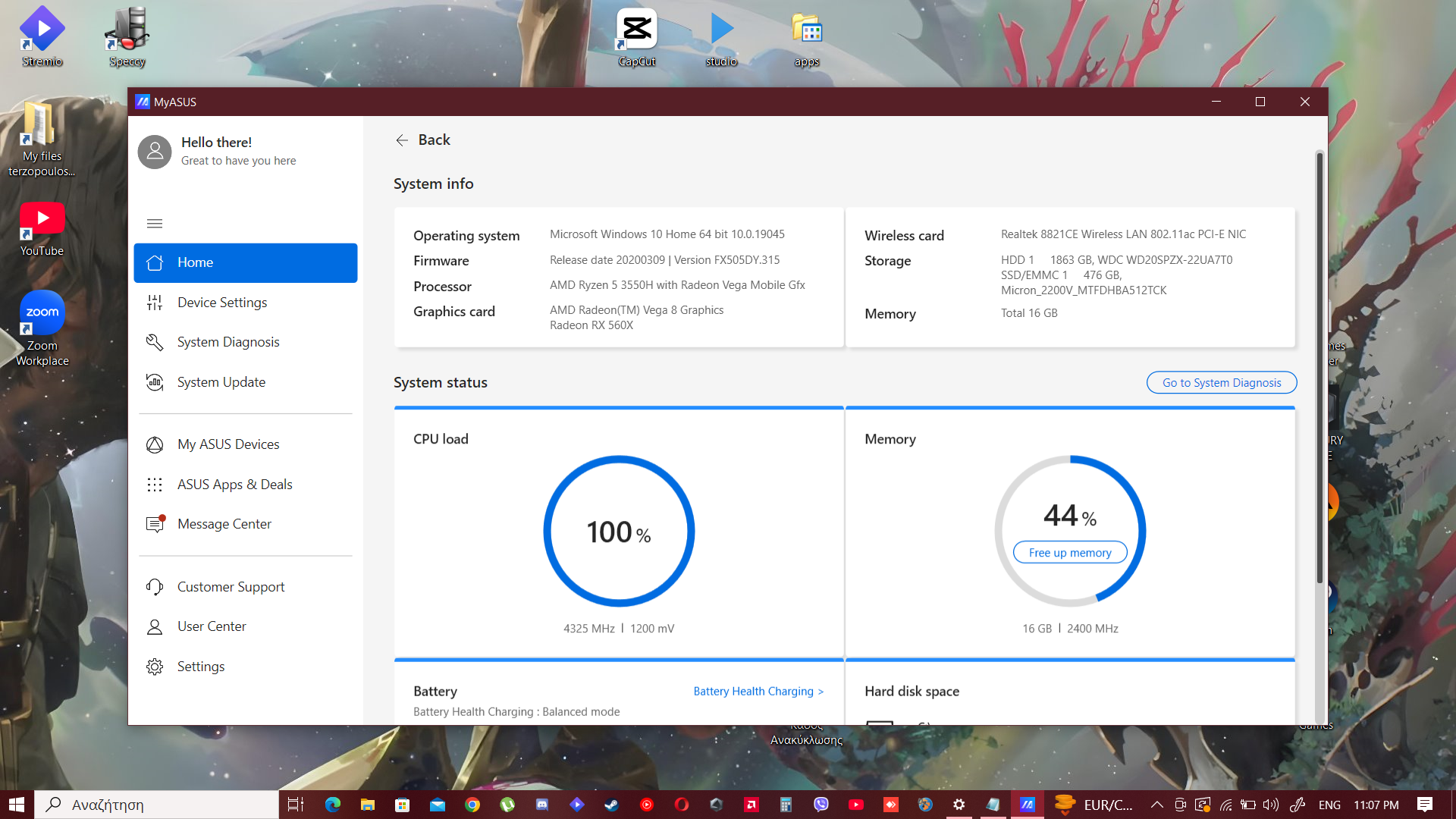Click Realtek 8821CE Wireless LAN text
The height and width of the screenshot is (819, 1456).
1123,234
